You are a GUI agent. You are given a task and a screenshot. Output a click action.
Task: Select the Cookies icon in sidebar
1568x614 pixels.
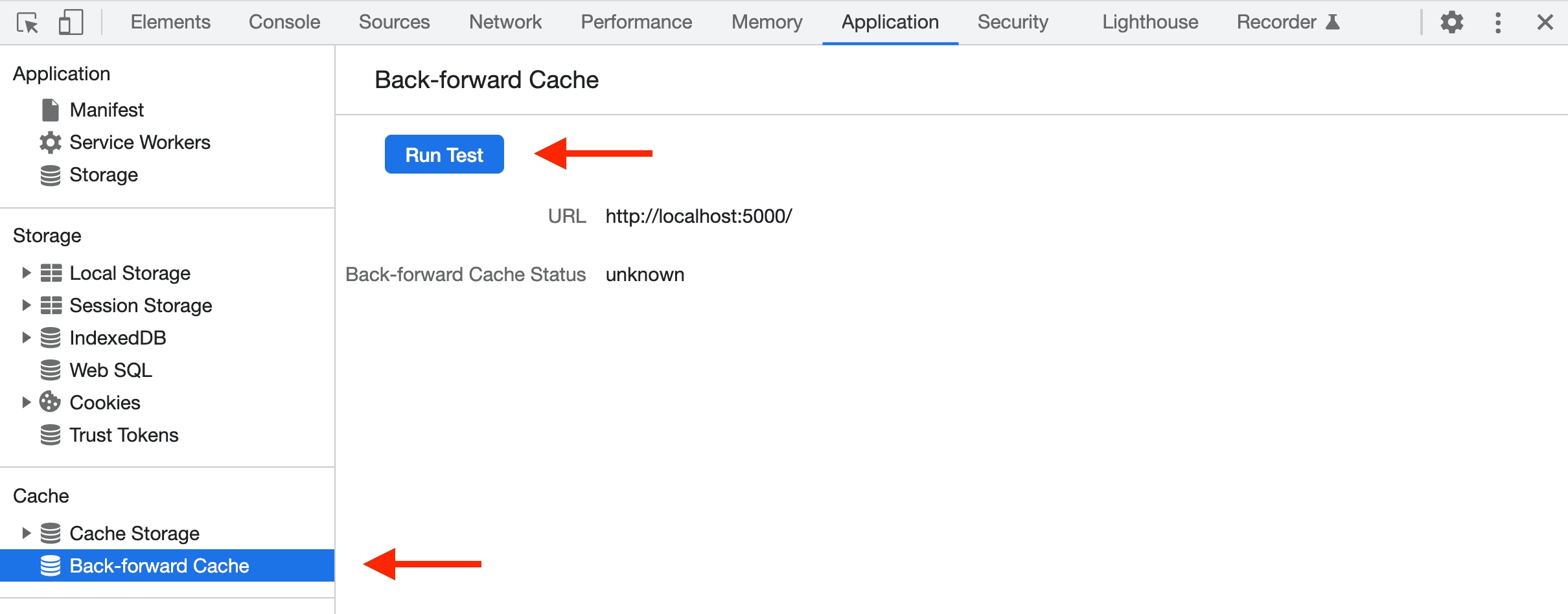(50, 402)
